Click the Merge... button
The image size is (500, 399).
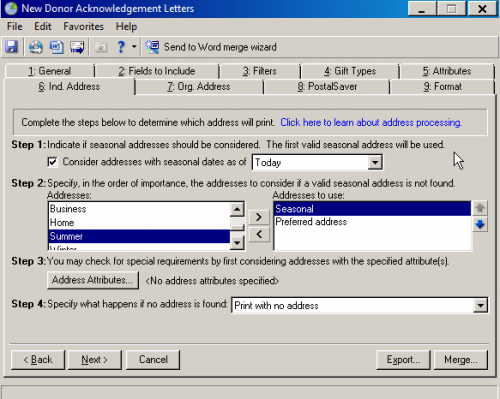click(x=461, y=360)
